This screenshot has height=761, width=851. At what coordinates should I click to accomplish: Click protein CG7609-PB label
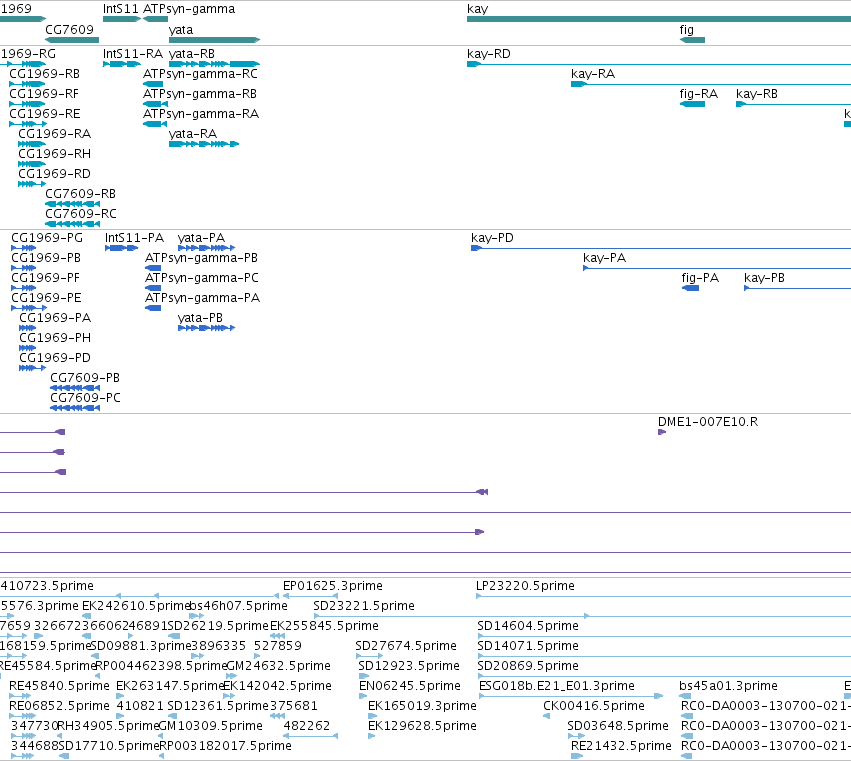[x=85, y=378]
